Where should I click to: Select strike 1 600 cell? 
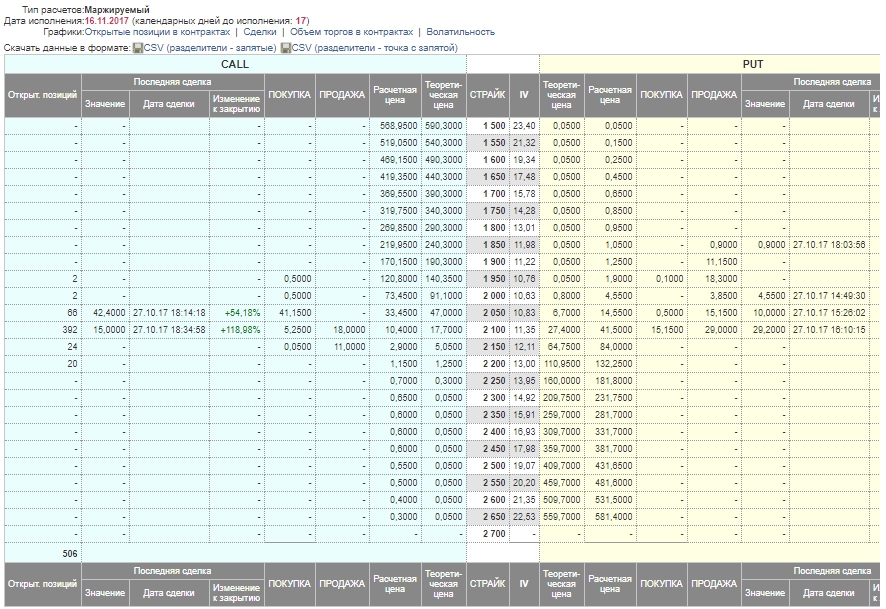(488, 160)
